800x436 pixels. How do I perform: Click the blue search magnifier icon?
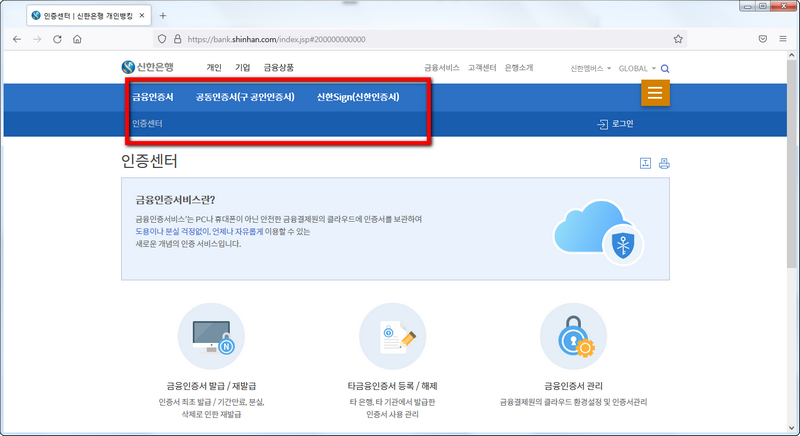[665, 68]
